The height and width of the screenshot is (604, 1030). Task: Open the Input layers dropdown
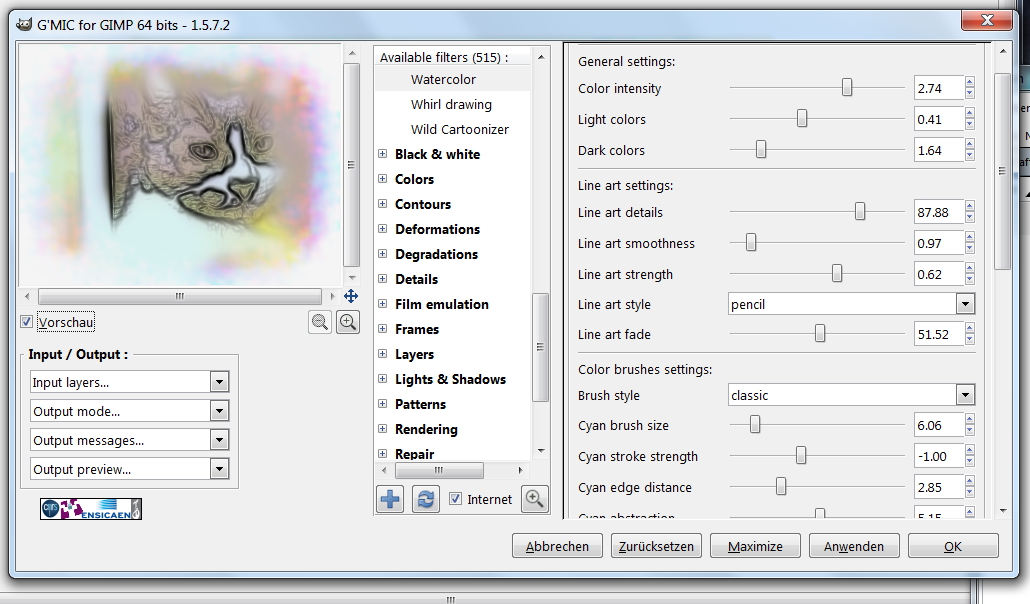pyautogui.click(x=219, y=382)
